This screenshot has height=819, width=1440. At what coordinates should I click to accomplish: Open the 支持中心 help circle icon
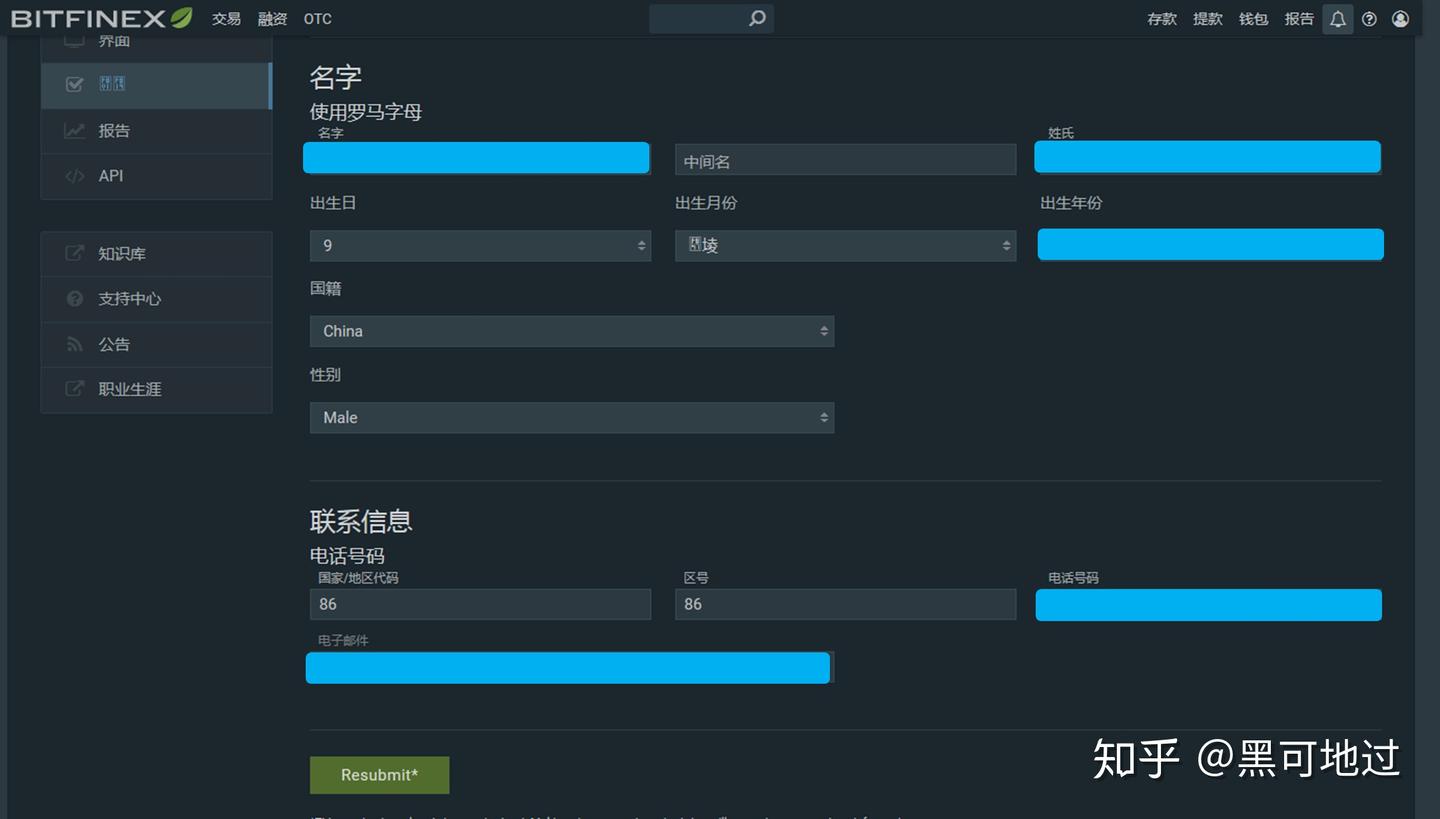click(74, 299)
